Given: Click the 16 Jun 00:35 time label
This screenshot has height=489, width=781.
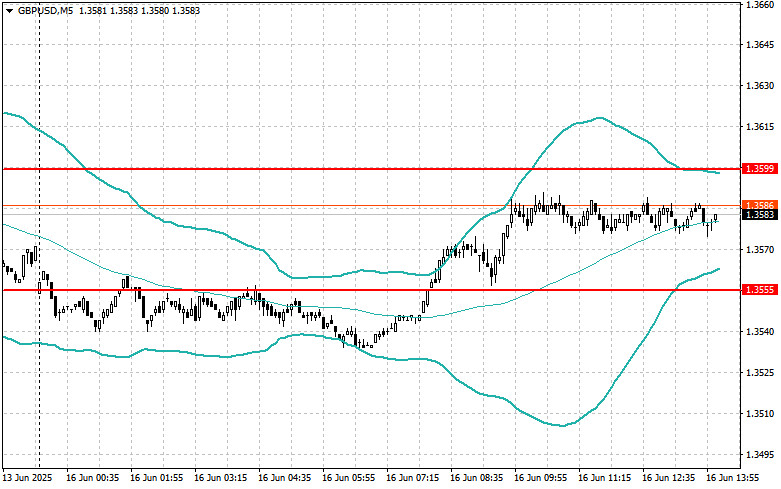Looking at the screenshot, I should [93, 478].
